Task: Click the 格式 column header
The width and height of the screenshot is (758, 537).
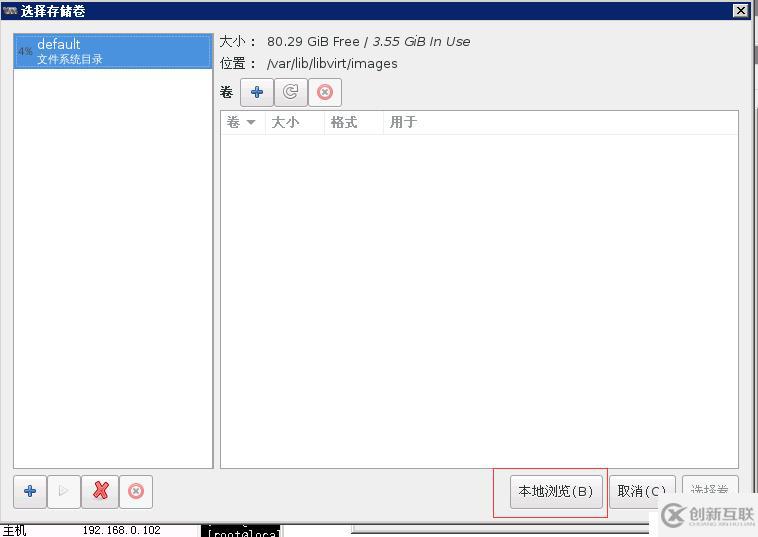Action: [x=353, y=122]
